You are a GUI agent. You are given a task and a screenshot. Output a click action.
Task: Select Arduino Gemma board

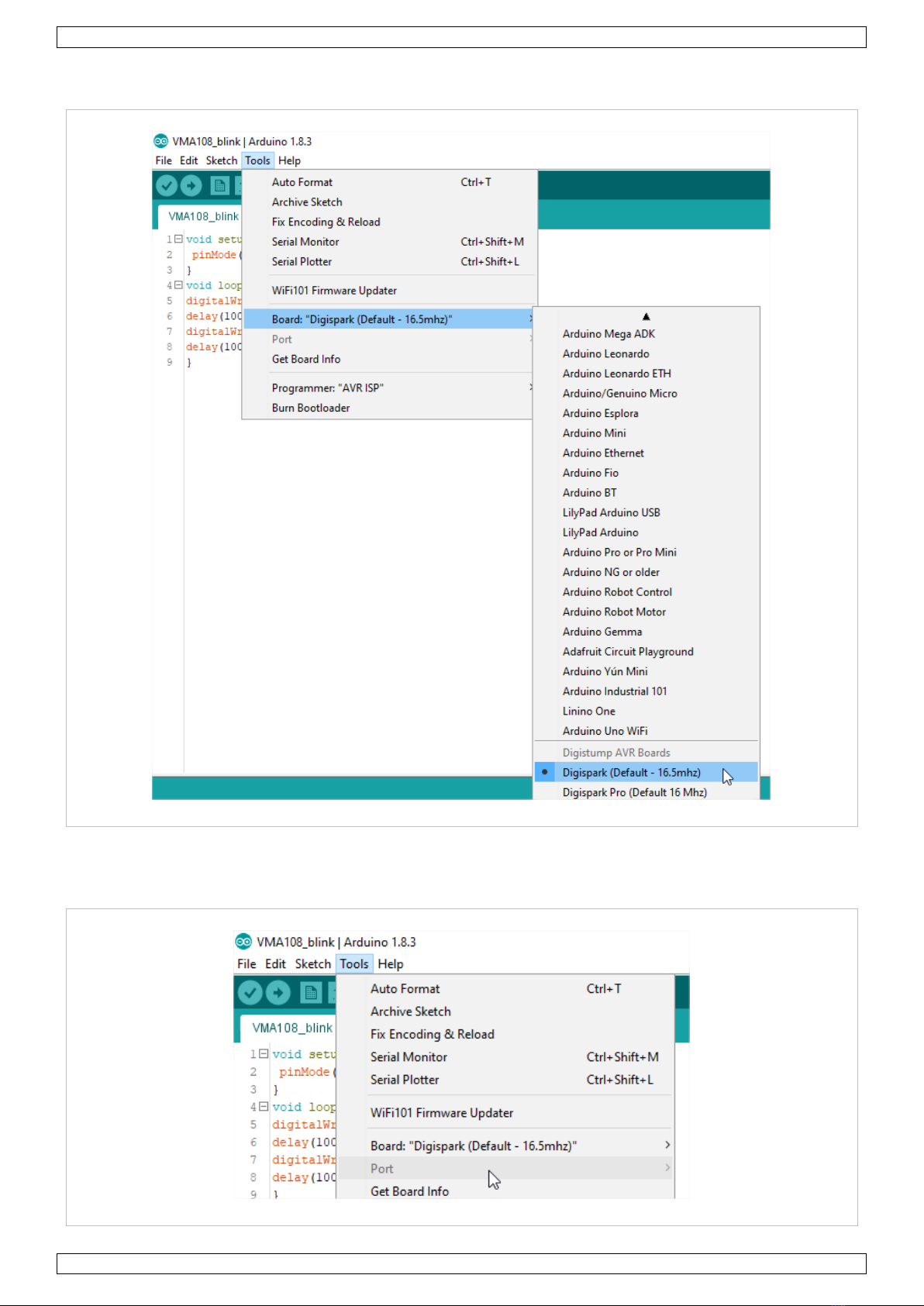point(646,632)
